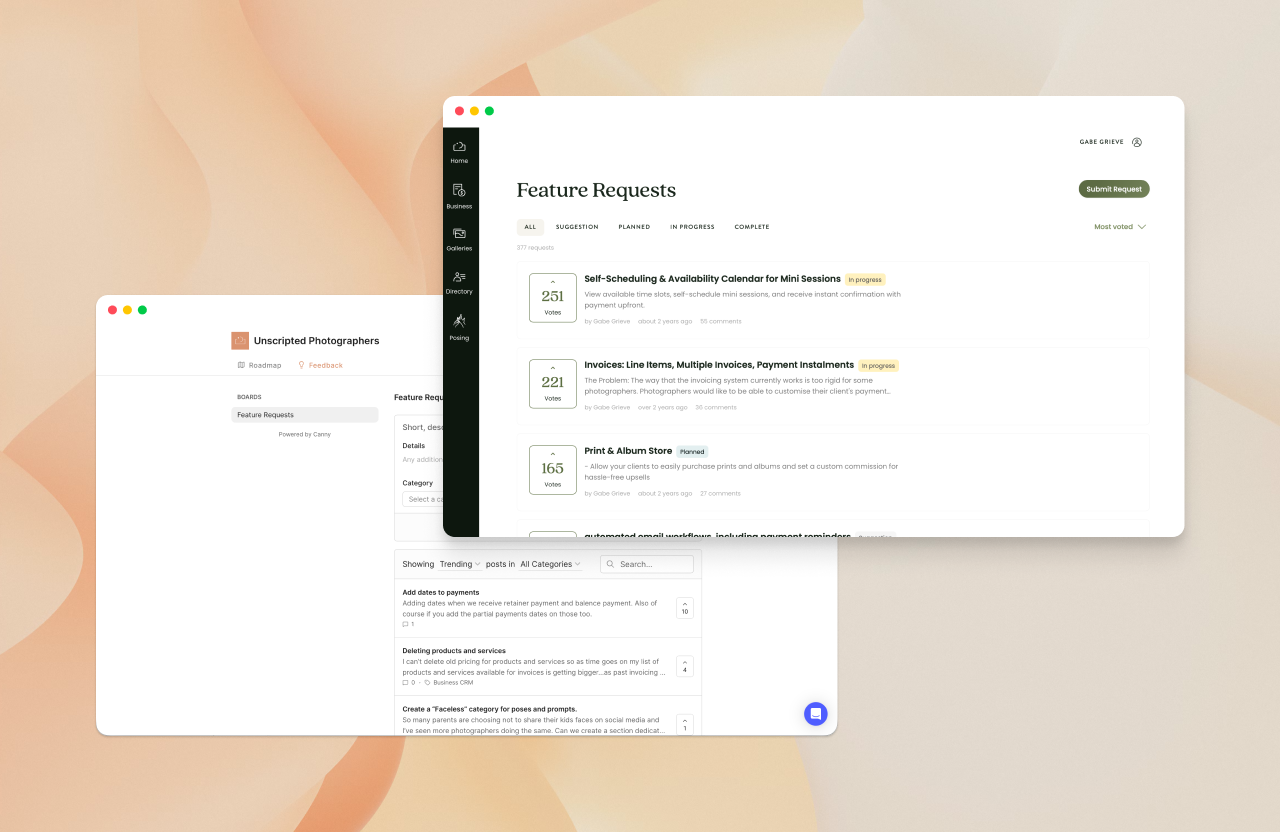Upvote the 'Add dates to payments' post

pos(685,607)
